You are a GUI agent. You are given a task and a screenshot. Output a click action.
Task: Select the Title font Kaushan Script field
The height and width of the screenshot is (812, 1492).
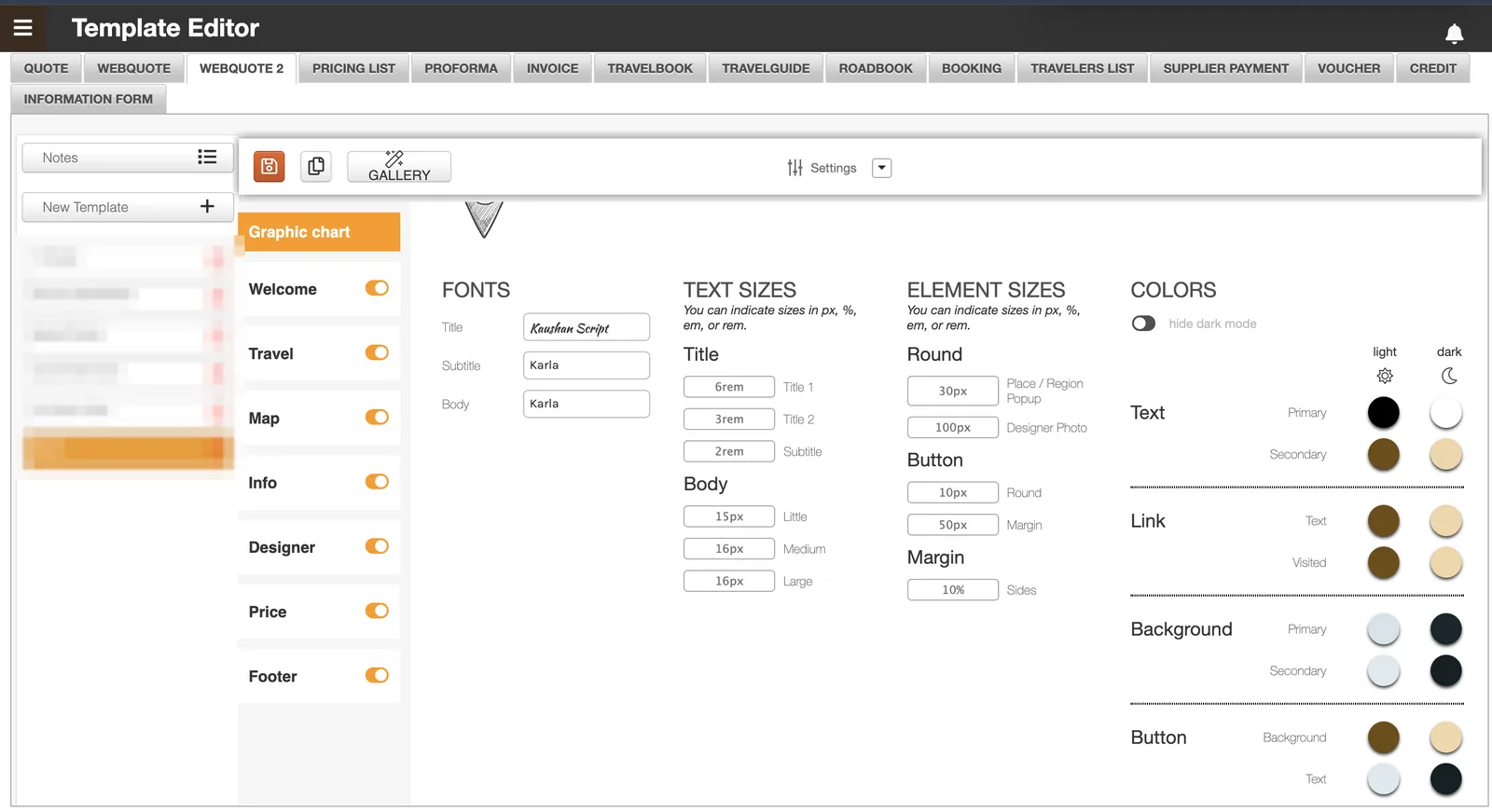coord(587,327)
